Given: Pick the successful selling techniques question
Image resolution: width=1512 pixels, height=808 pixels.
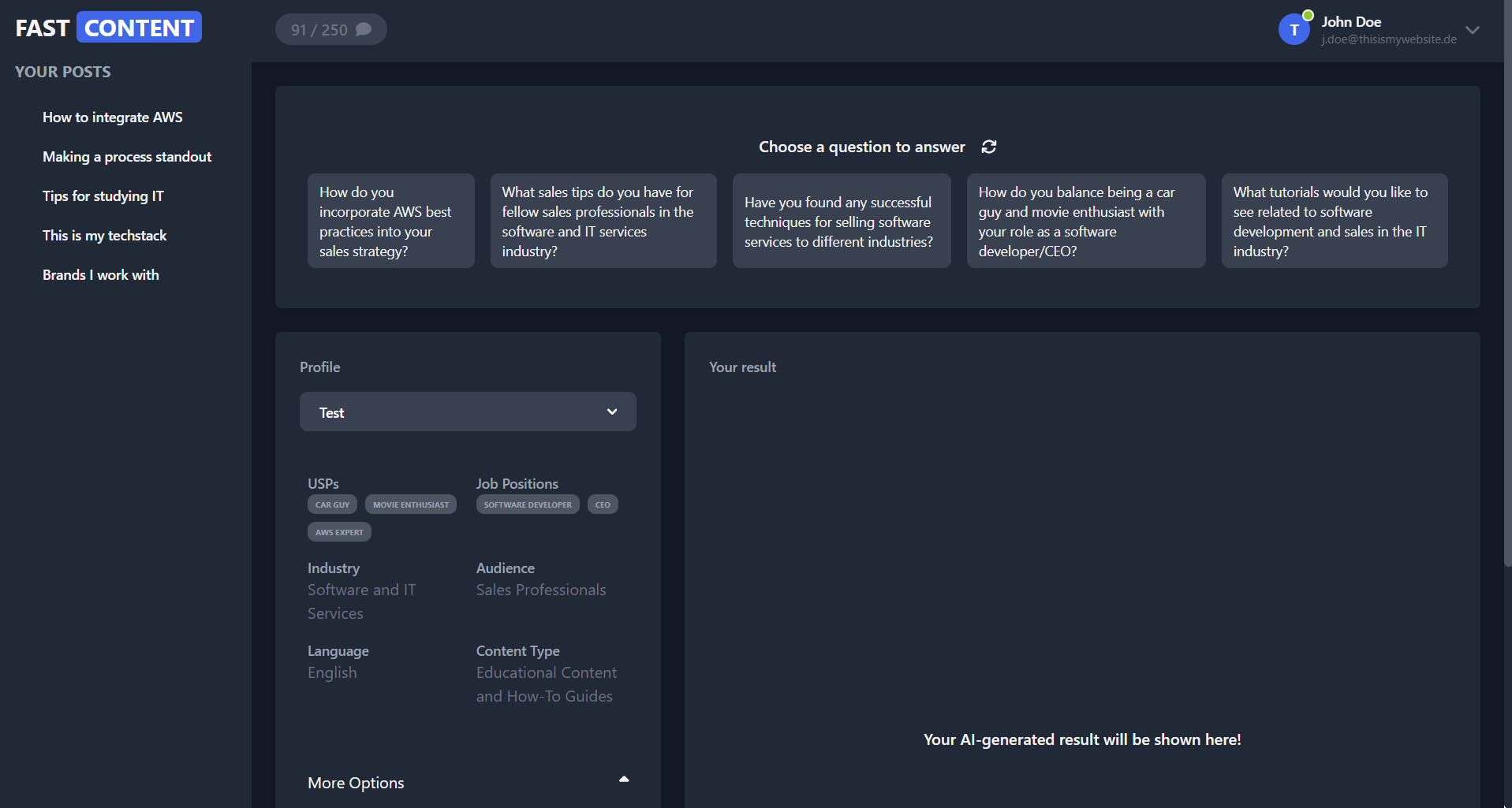Looking at the screenshot, I should pos(841,222).
